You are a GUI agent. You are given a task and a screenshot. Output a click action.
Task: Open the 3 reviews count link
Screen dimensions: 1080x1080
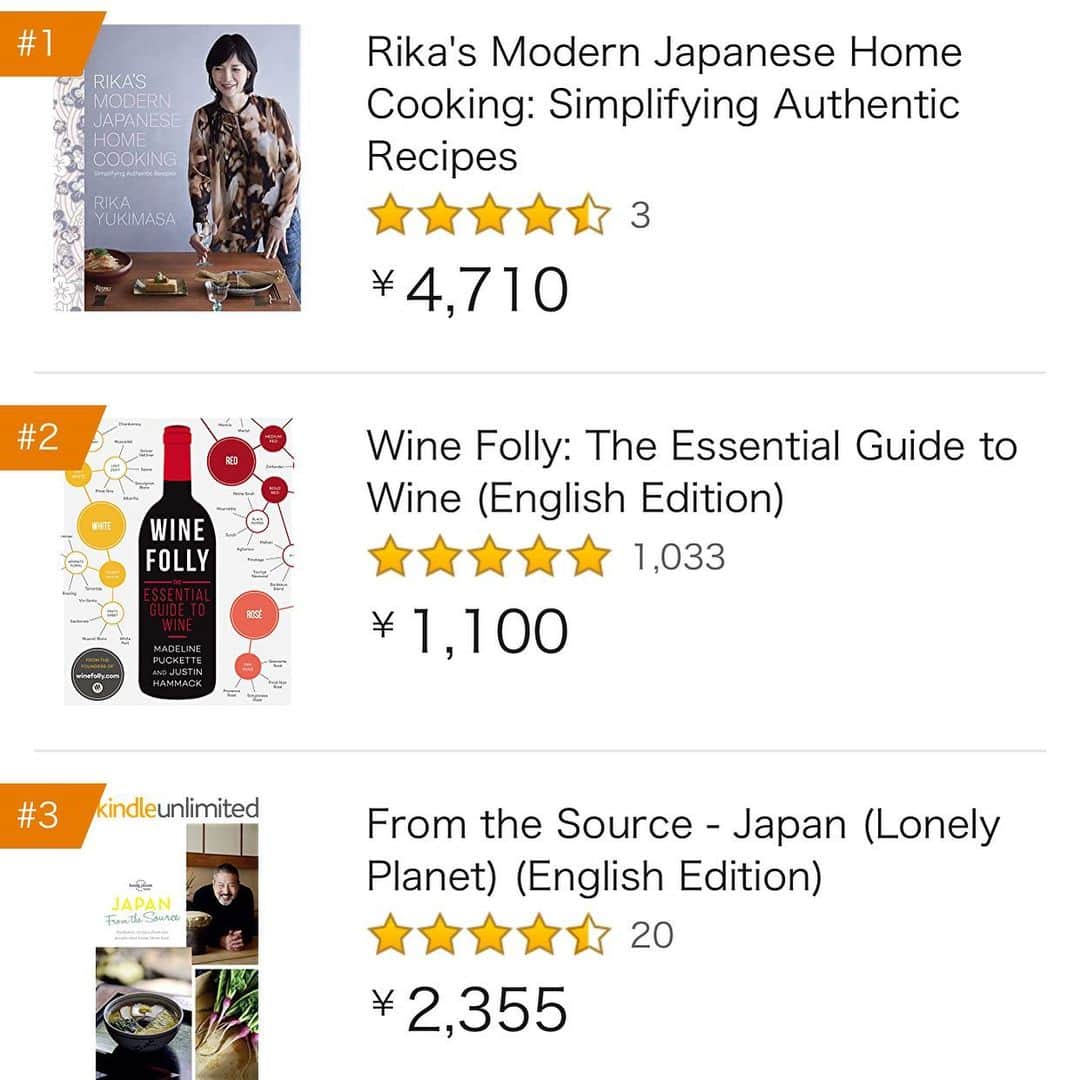[x=640, y=216]
